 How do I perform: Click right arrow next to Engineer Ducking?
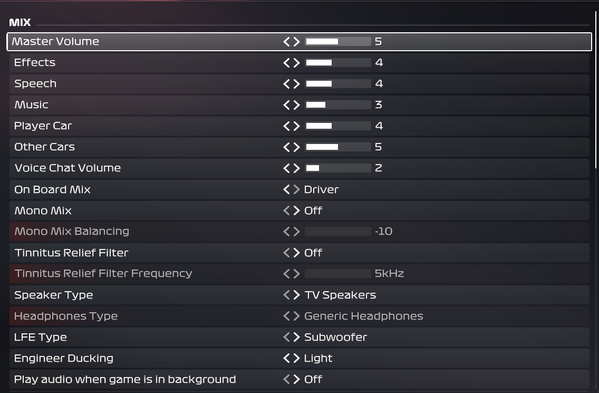[296, 358]
